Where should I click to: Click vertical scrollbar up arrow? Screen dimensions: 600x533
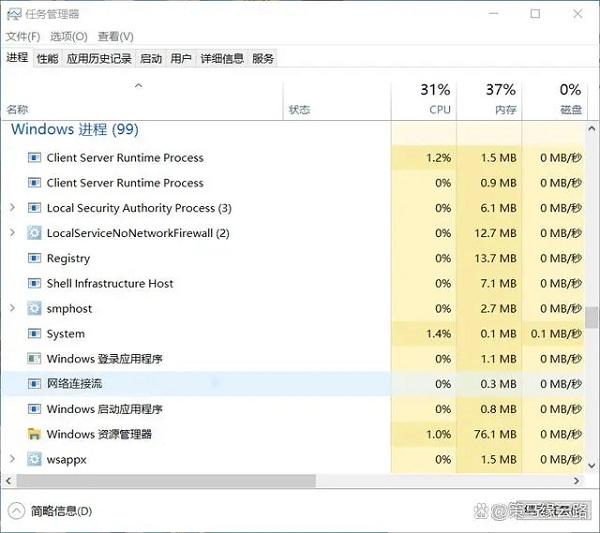point(592,129)
